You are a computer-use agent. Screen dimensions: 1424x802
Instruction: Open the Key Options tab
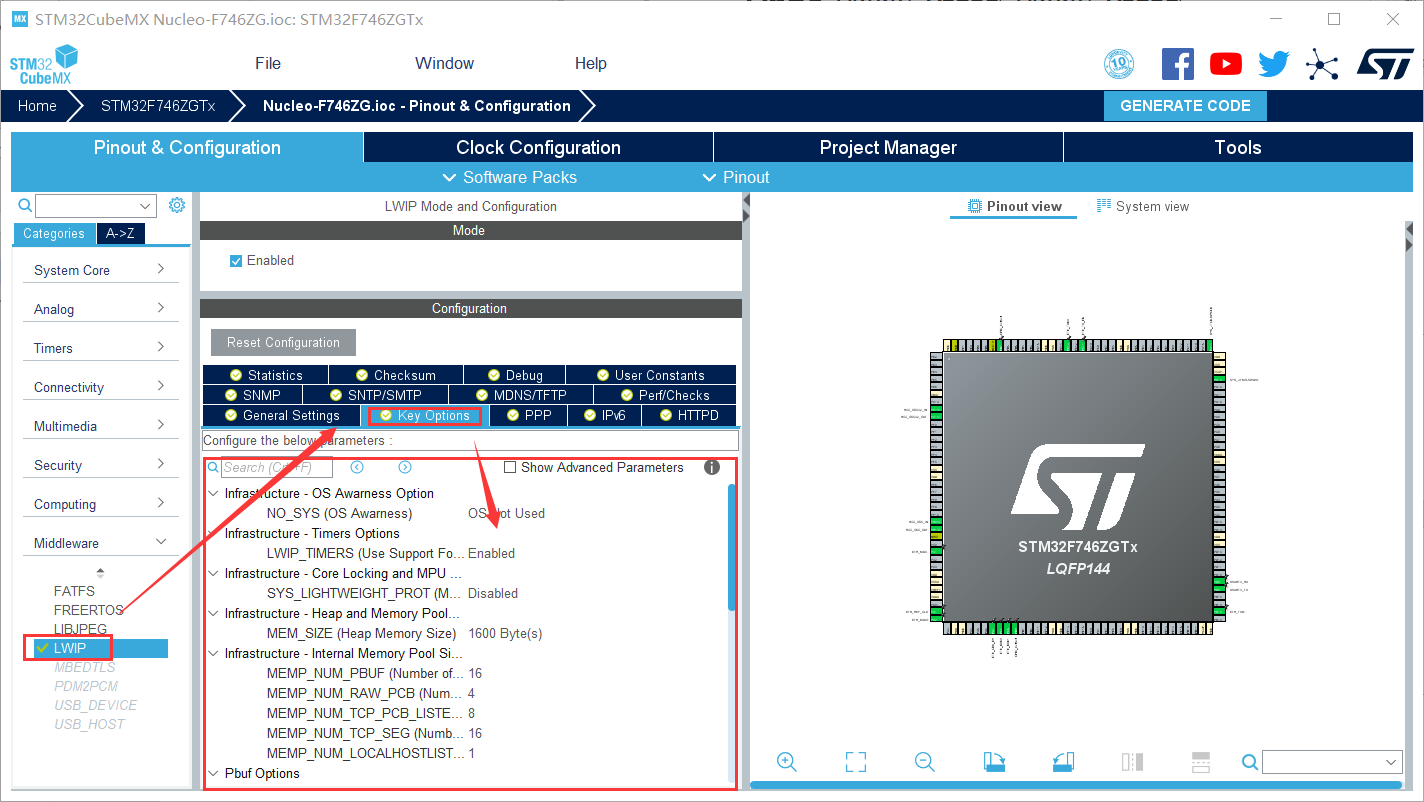tap(424, 415)
